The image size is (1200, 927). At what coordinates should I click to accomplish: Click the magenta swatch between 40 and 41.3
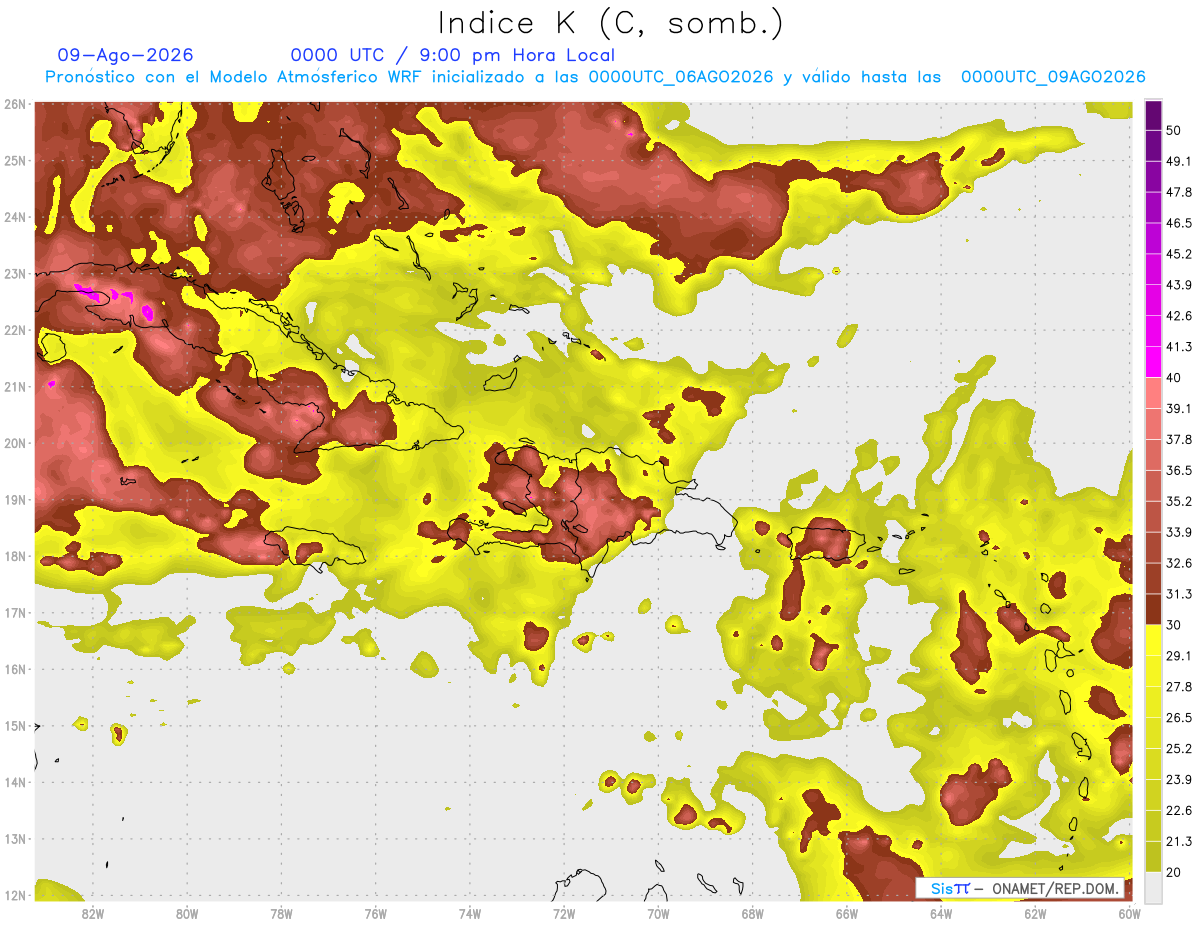pyautogui.click(x=1153, y=362)
